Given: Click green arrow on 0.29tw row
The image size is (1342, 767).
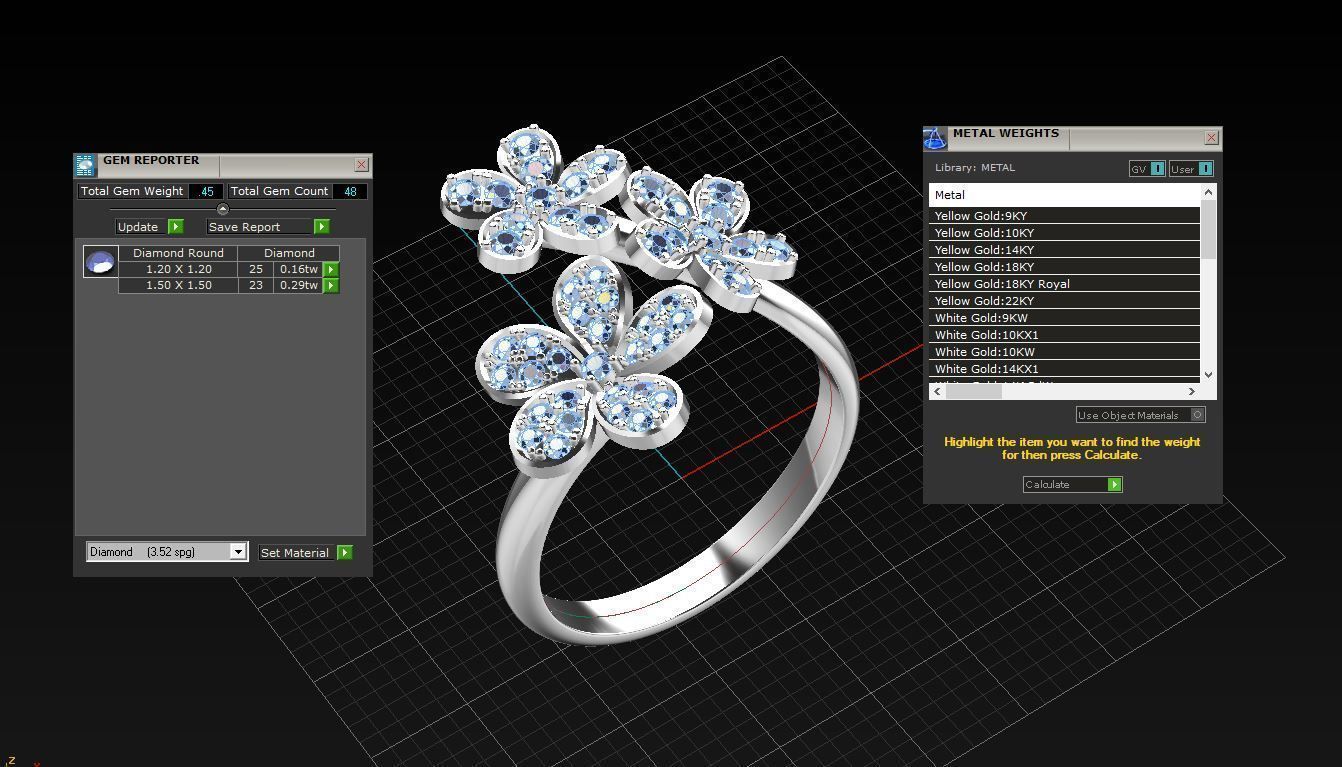Looking at the screenshot, I should (x=331, y=286).
